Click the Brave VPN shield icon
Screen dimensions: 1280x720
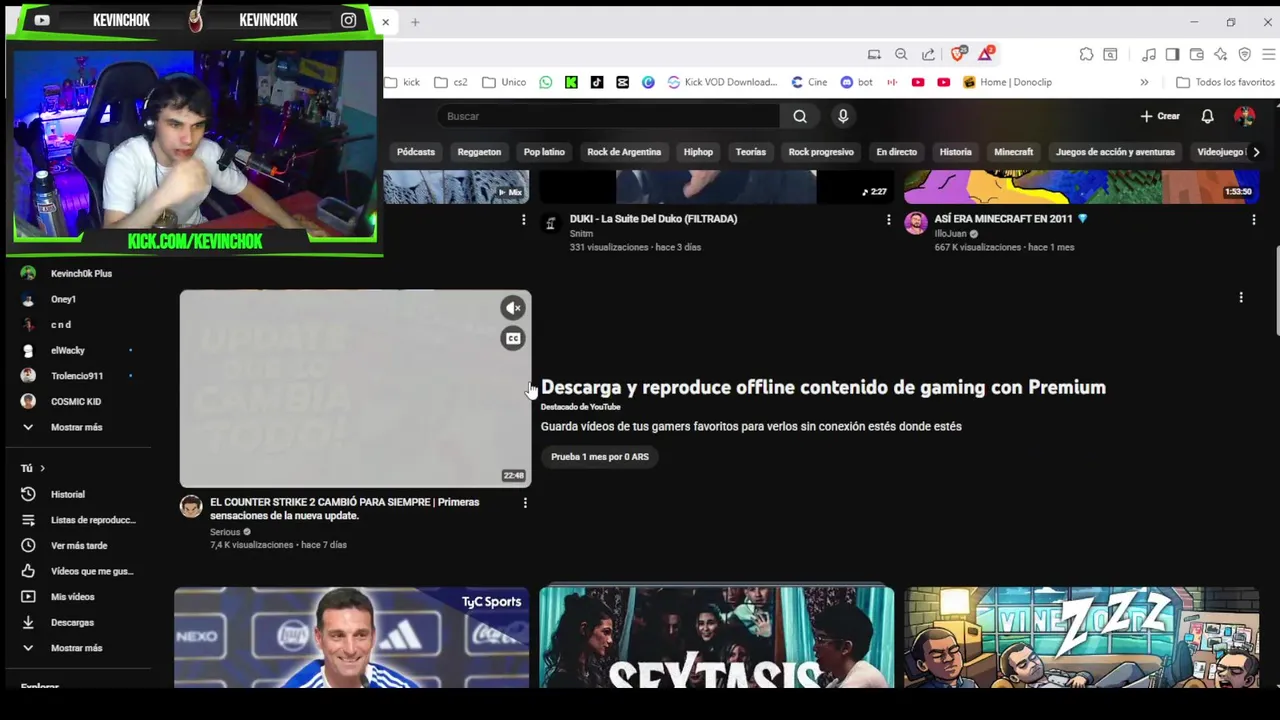pyautogui.click(x=1245, y=54)
